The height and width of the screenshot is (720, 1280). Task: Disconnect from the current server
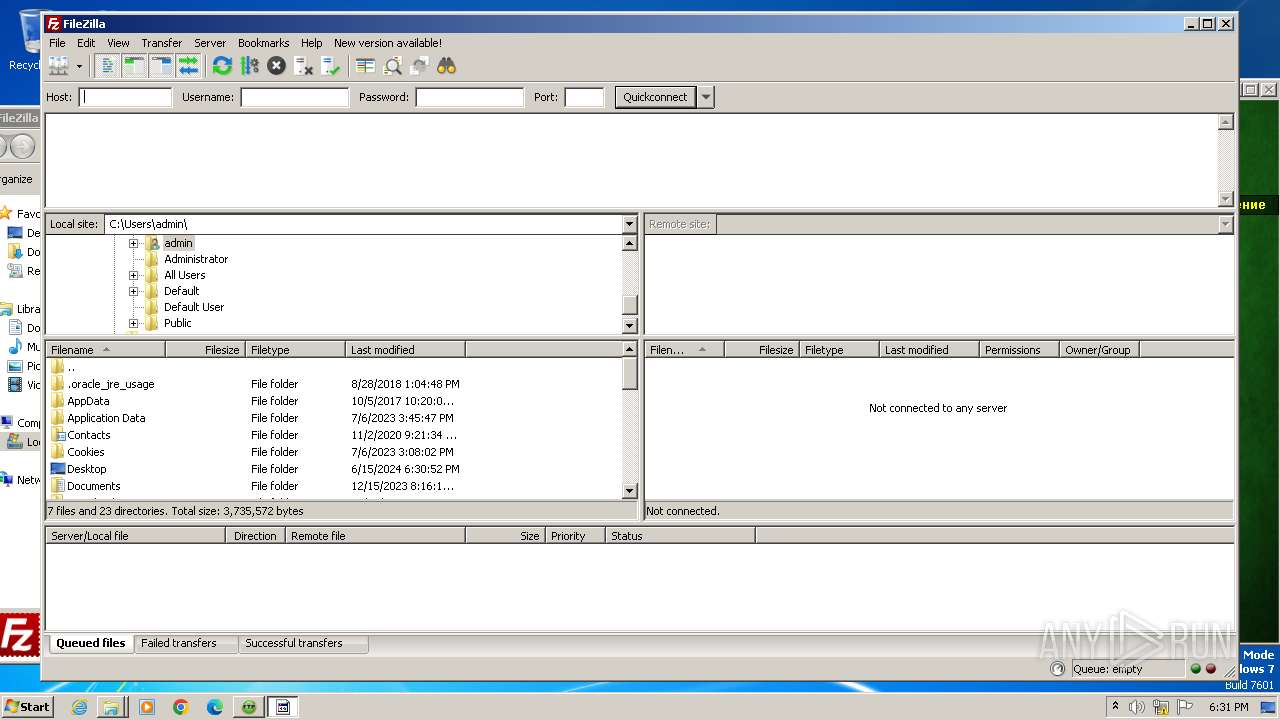tap(303, 66)
